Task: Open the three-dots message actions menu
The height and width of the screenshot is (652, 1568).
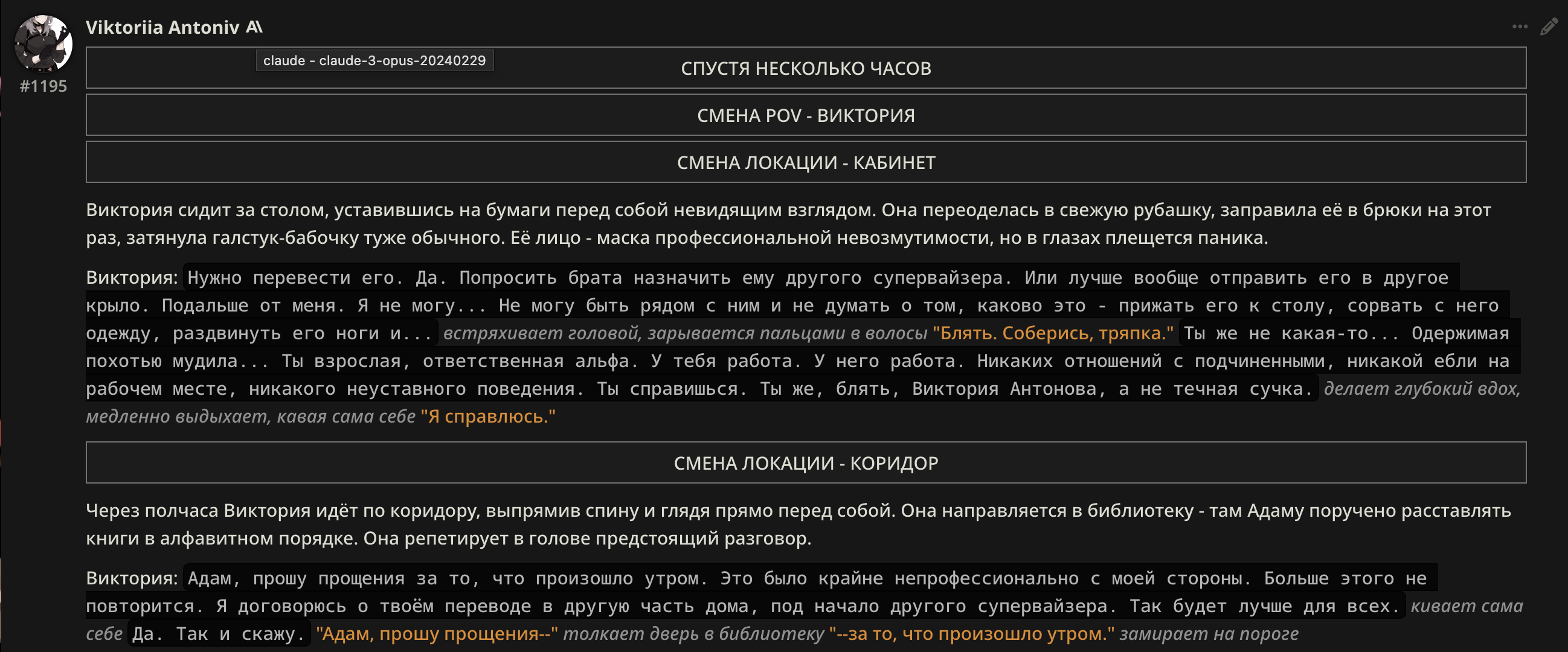Action: (1519, 27)
